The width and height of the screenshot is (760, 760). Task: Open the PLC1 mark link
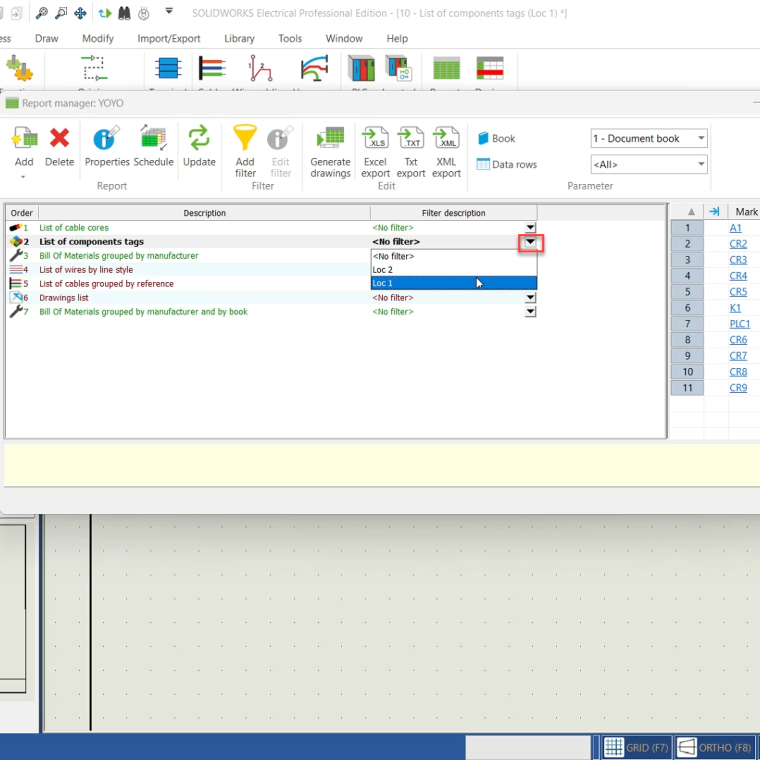740,324
